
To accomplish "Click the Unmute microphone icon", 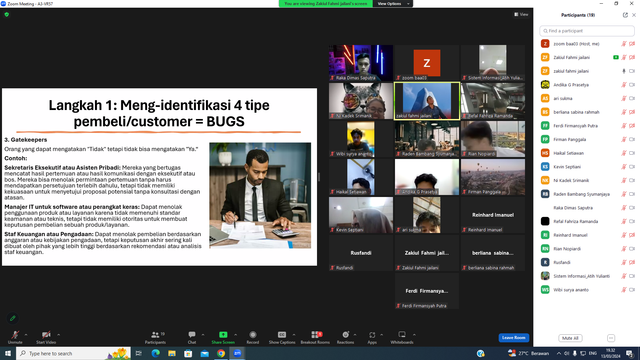I will tap(15, 335).
